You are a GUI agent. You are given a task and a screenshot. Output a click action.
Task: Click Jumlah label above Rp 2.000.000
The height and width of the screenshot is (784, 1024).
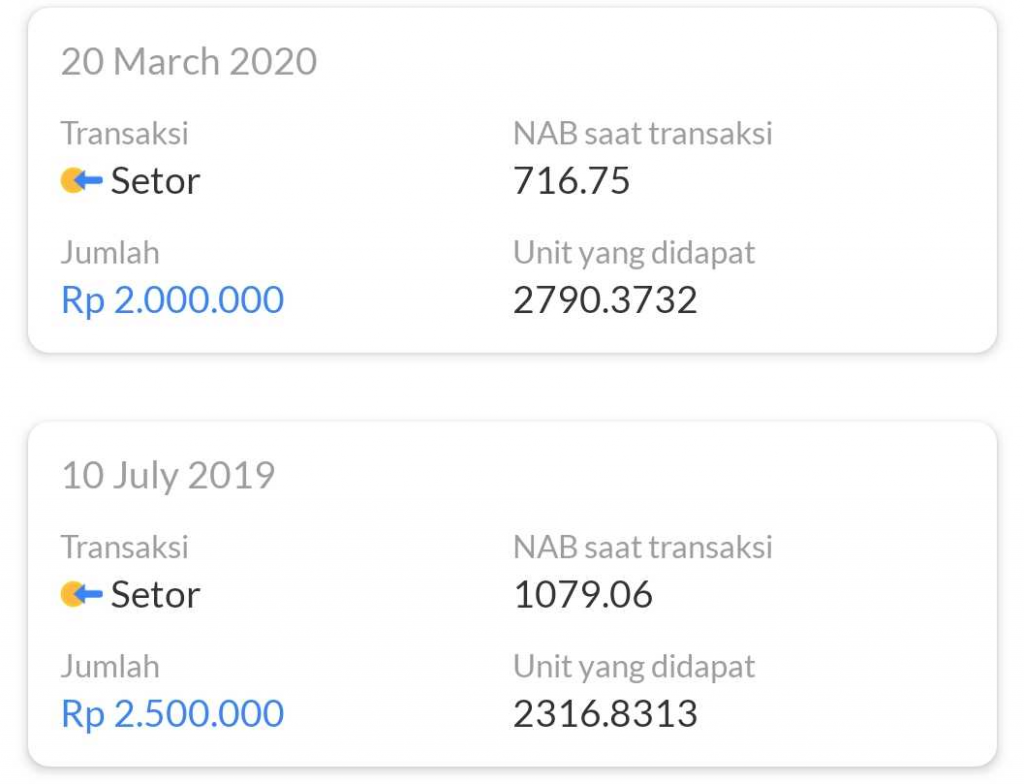tap(110, 252)
